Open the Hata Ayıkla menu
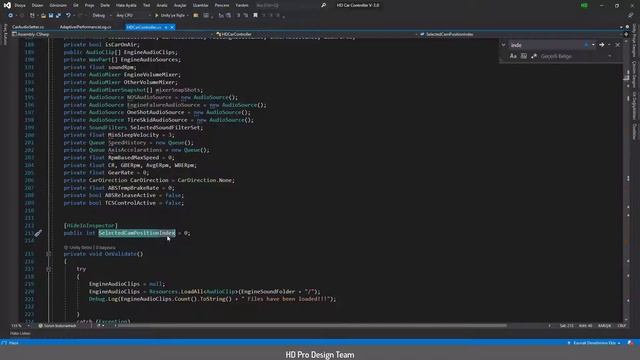This screenshot has height=360, width=640. tap(126, 5)
